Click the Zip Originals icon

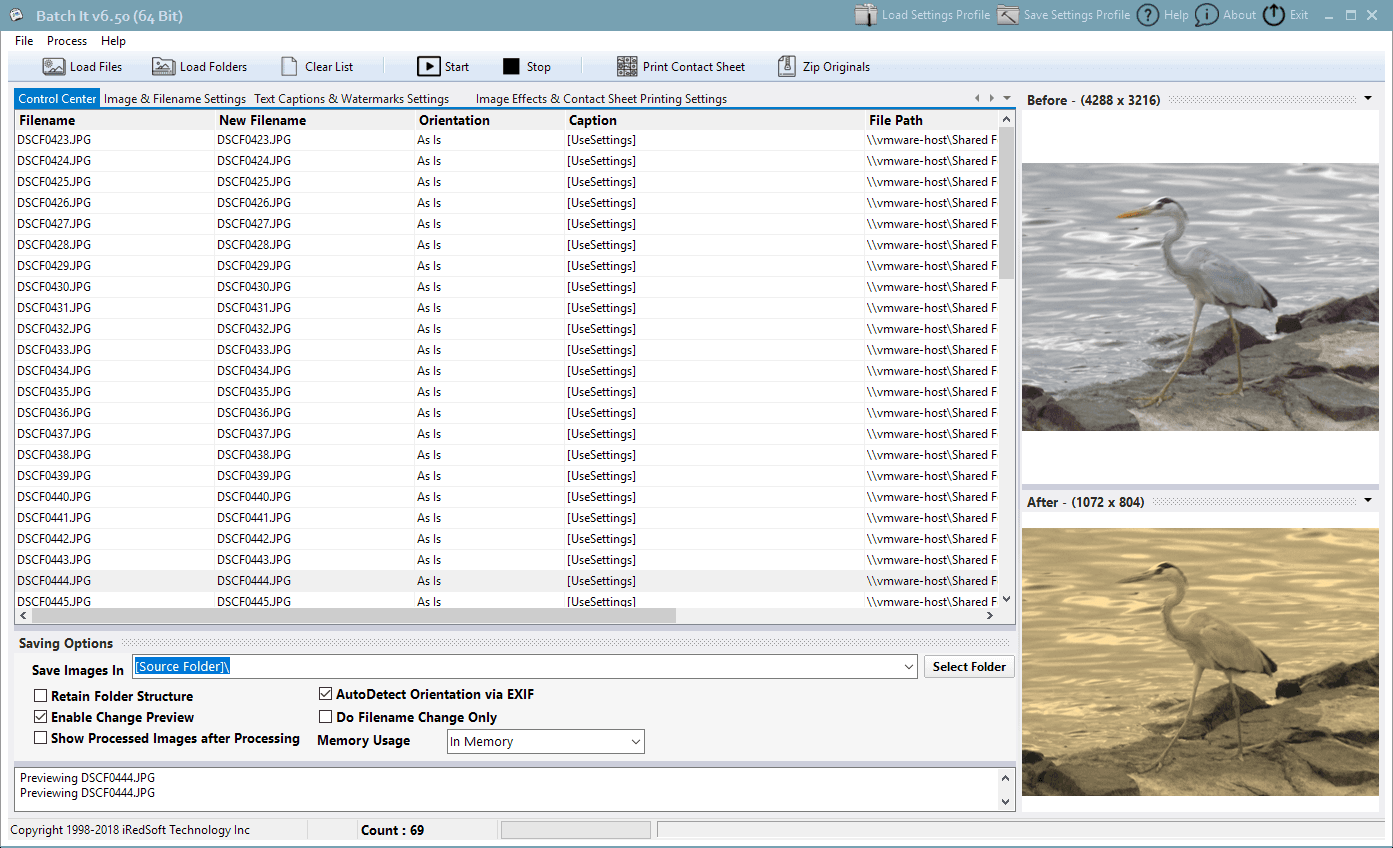pyautogui.click(x=787, y=67)
